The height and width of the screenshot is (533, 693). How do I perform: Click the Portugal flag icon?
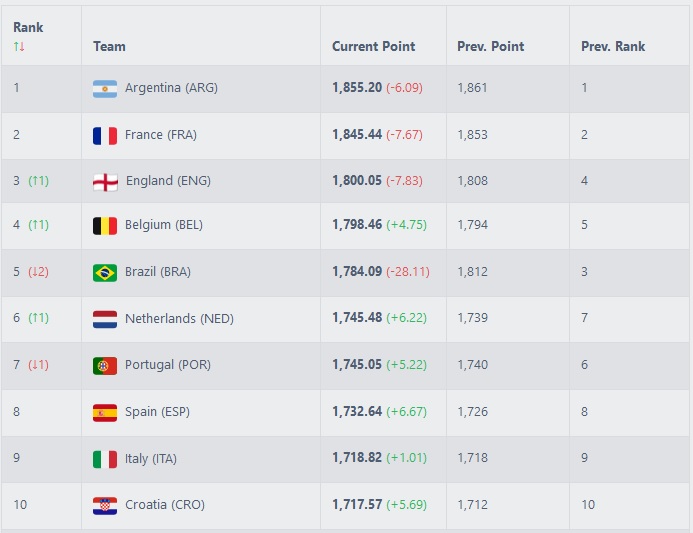105,366
